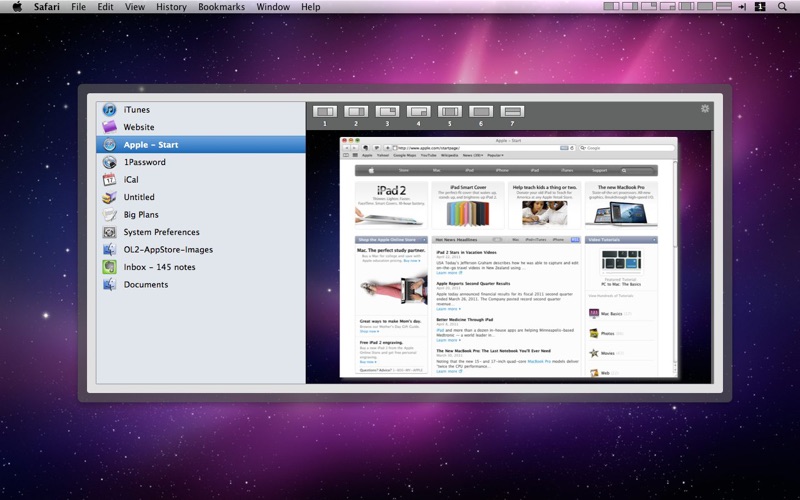Open the Safari menu
800x500 pixels.
(x=47, y=7)
